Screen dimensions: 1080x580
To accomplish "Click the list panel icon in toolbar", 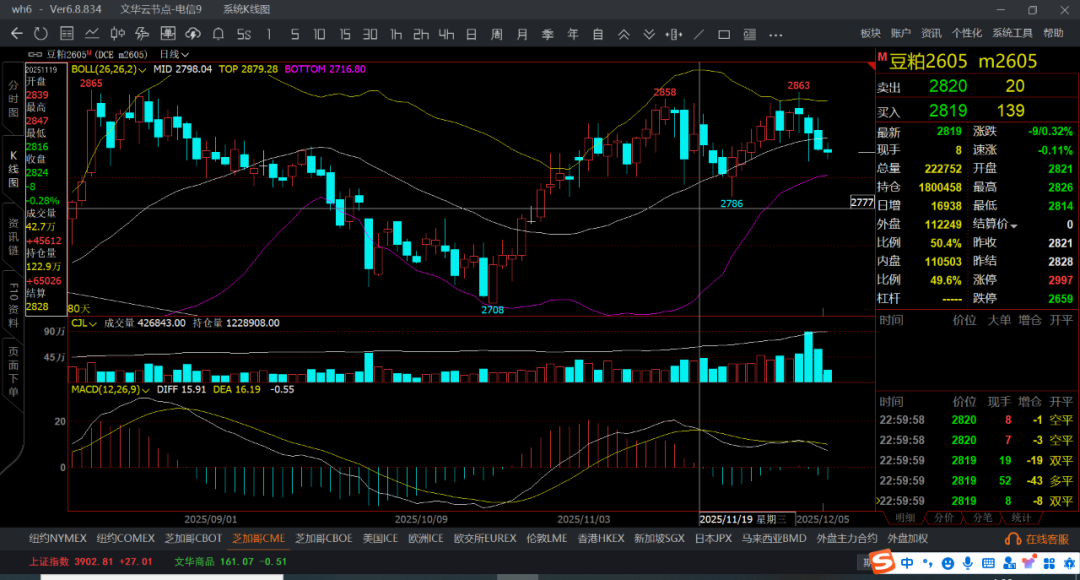I will 749,34.
